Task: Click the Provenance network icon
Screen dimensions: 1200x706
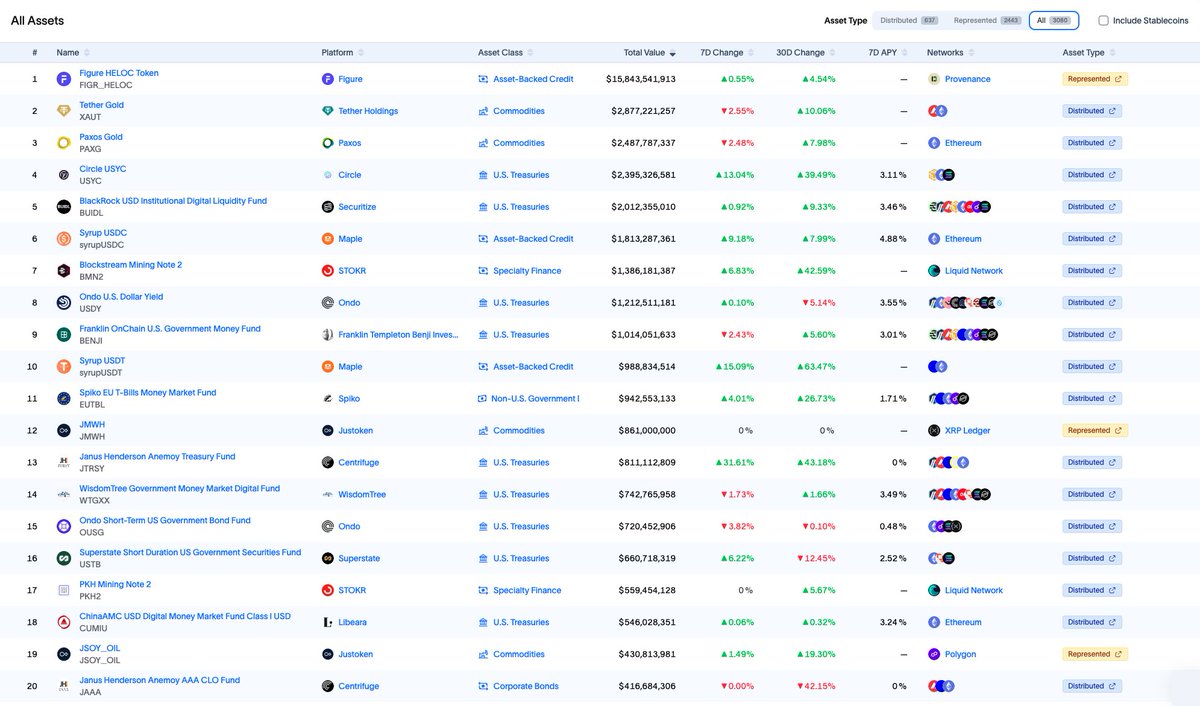Action: click(934, 79)
